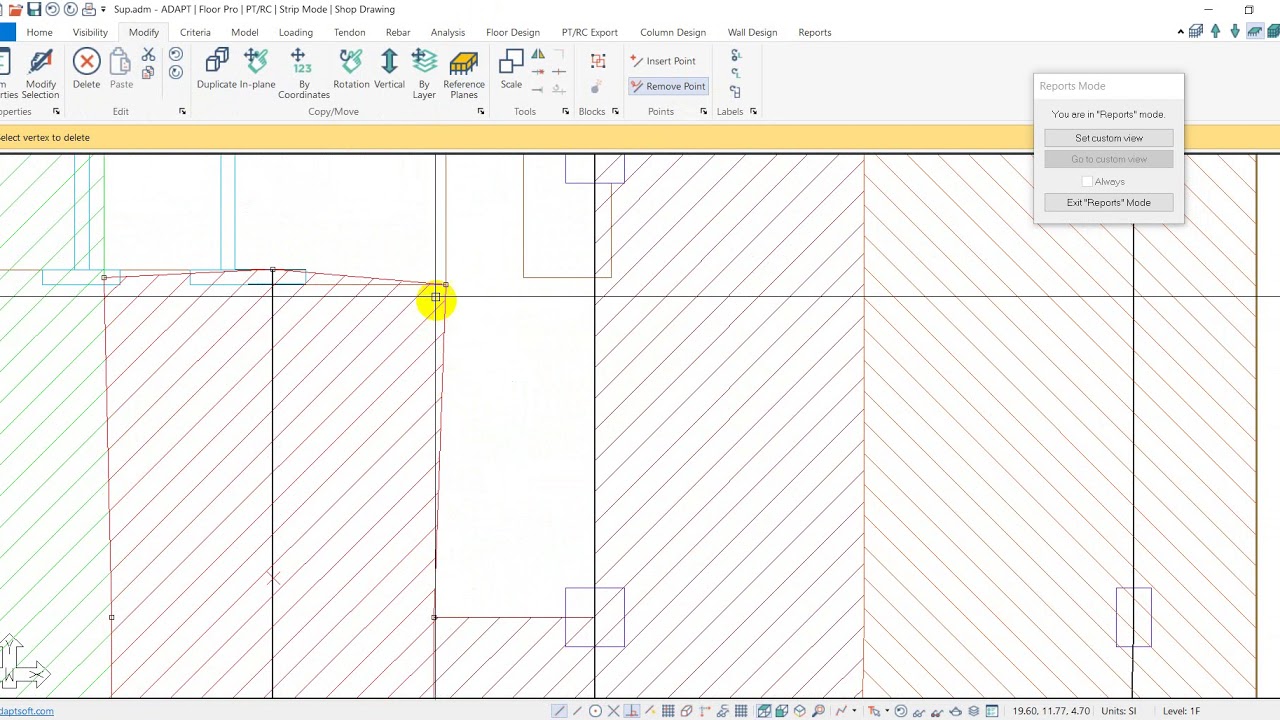Click the up arrow level icon
The width and height of the screenshot is (1280, 720).
pyautogui.click(x=1216, y=31)
